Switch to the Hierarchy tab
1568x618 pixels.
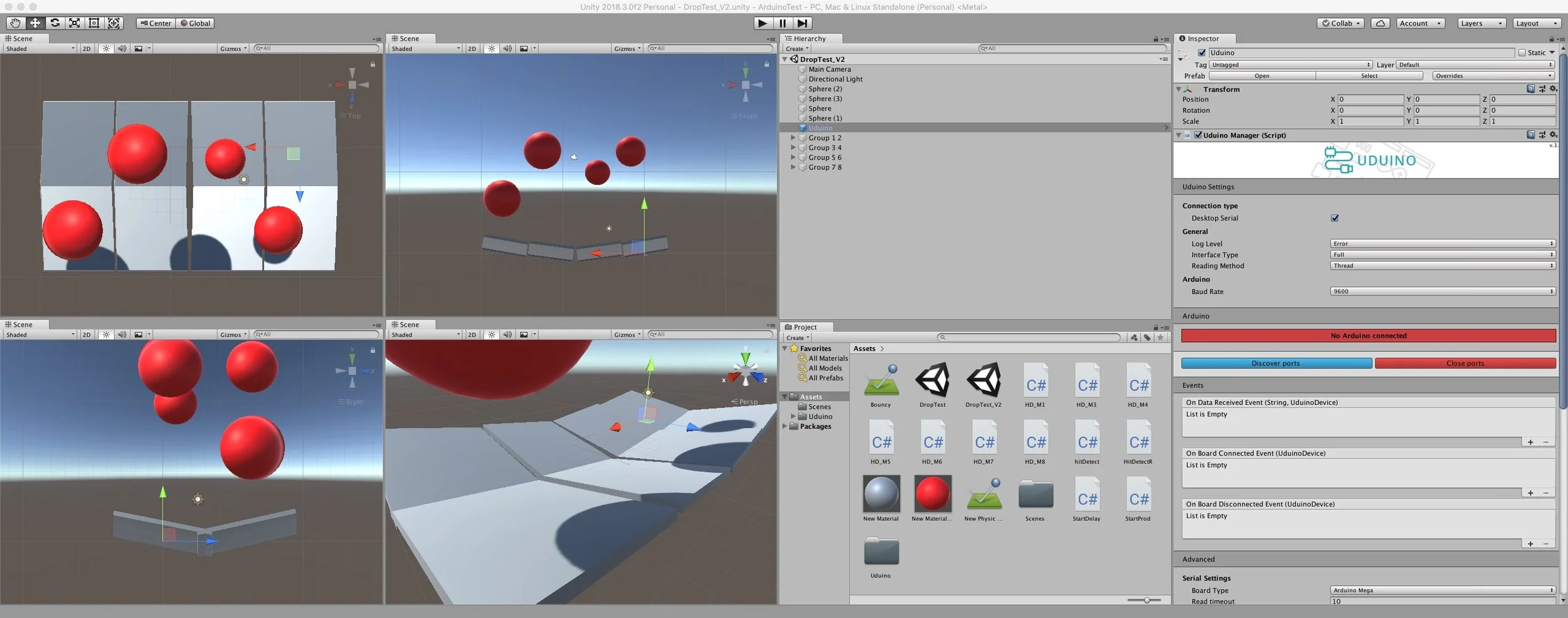pyautogui.click(x=810, y=39)
